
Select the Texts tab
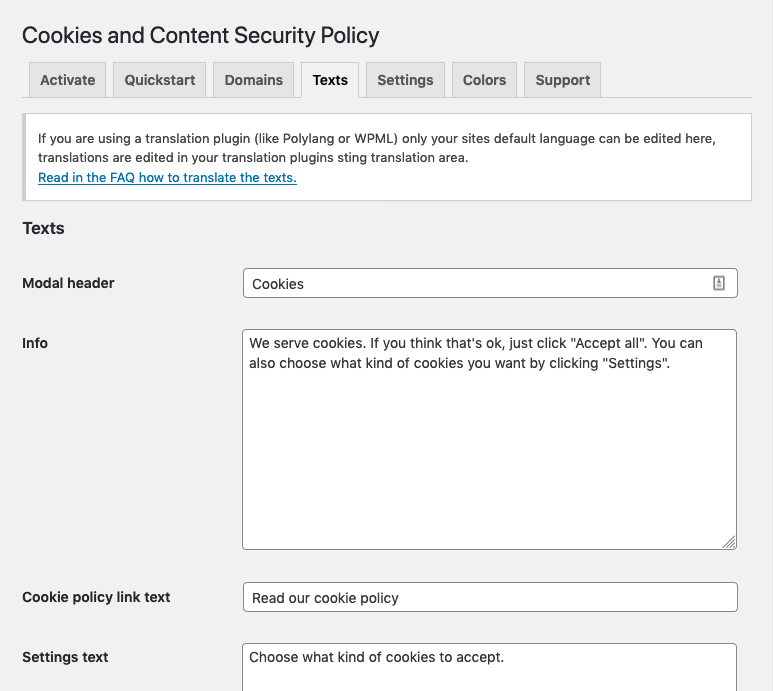(x=330, y=80)
